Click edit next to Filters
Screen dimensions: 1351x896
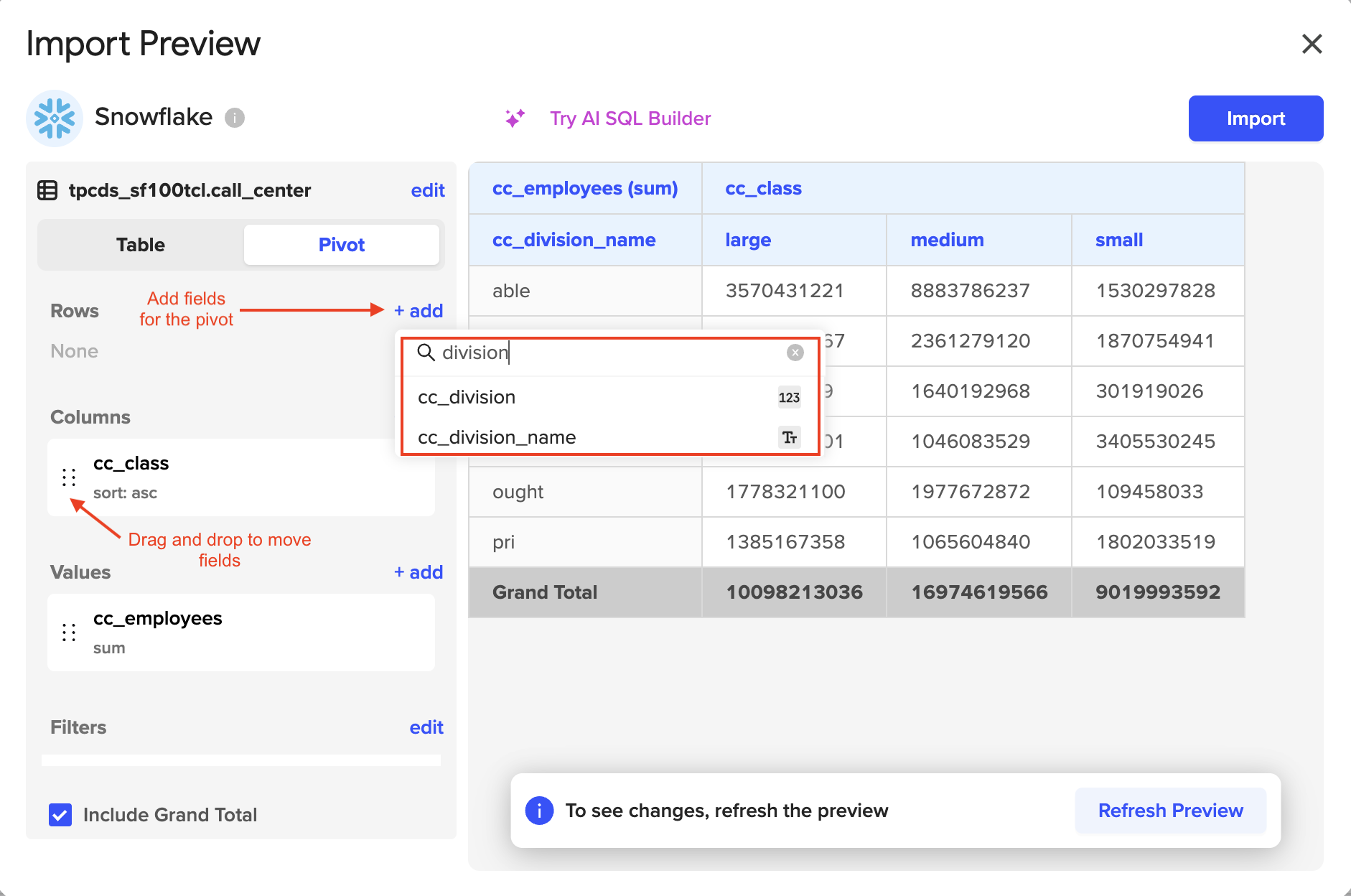tap(426, 727)
